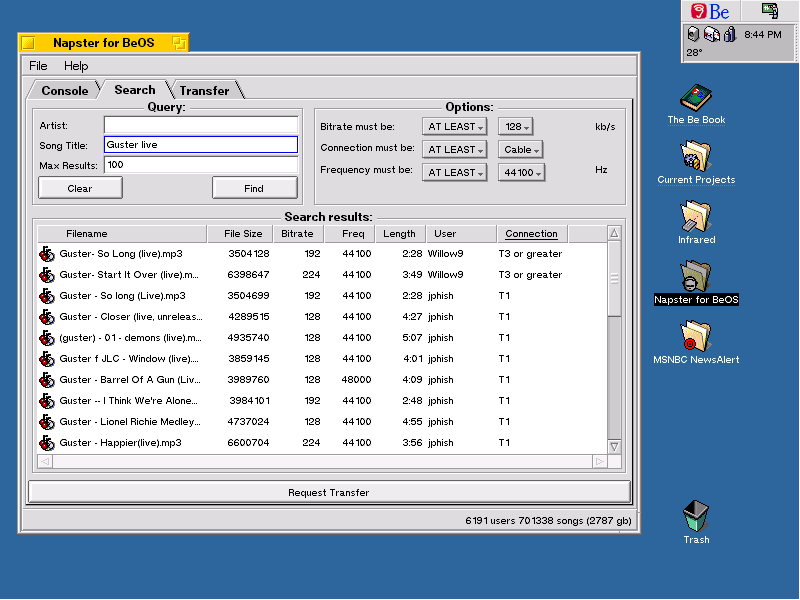
Task: Click the MP3 note icon next to Guster- Happier(live).mp3
Action: 46,442
